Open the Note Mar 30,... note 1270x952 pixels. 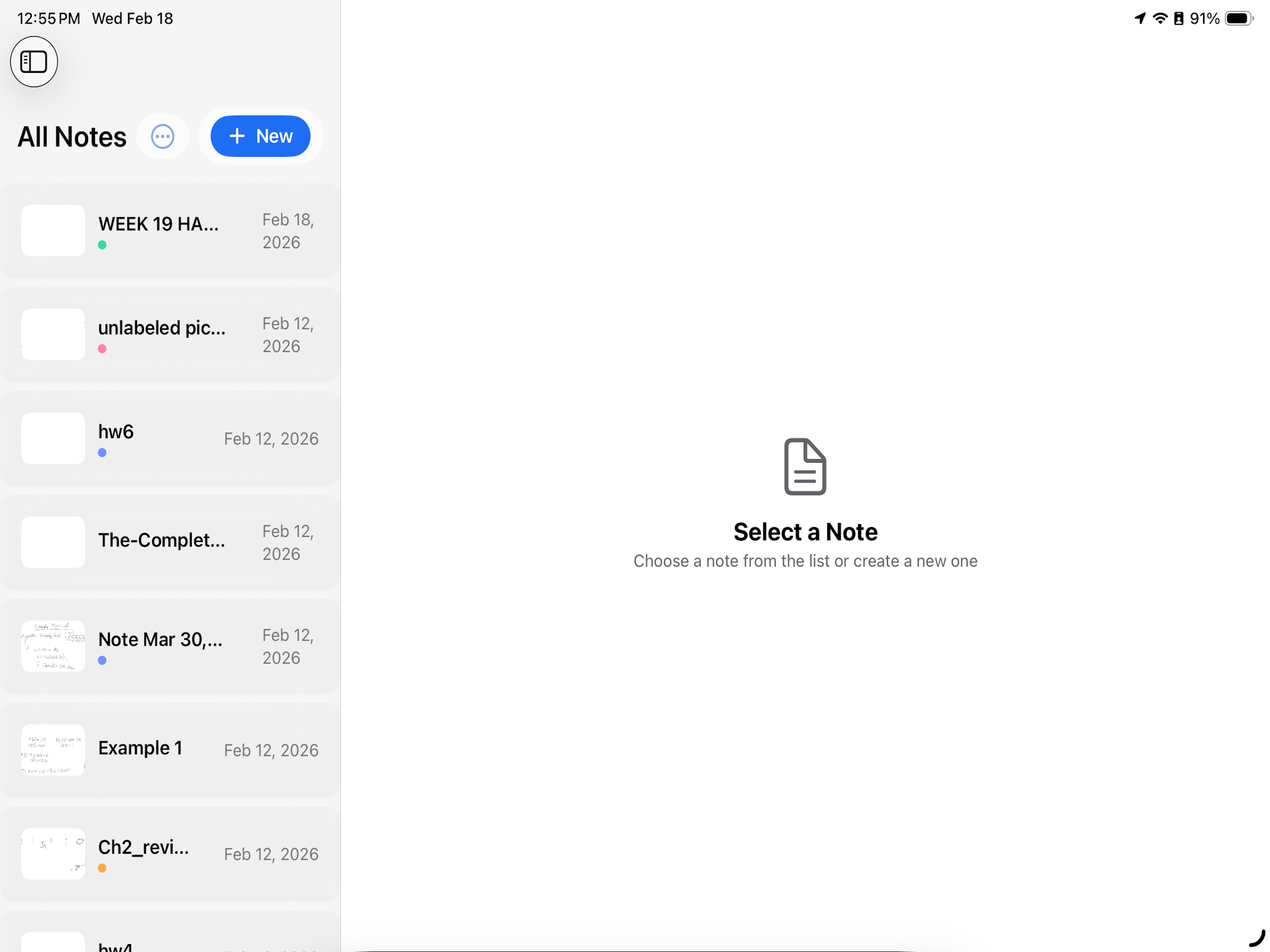170,646
